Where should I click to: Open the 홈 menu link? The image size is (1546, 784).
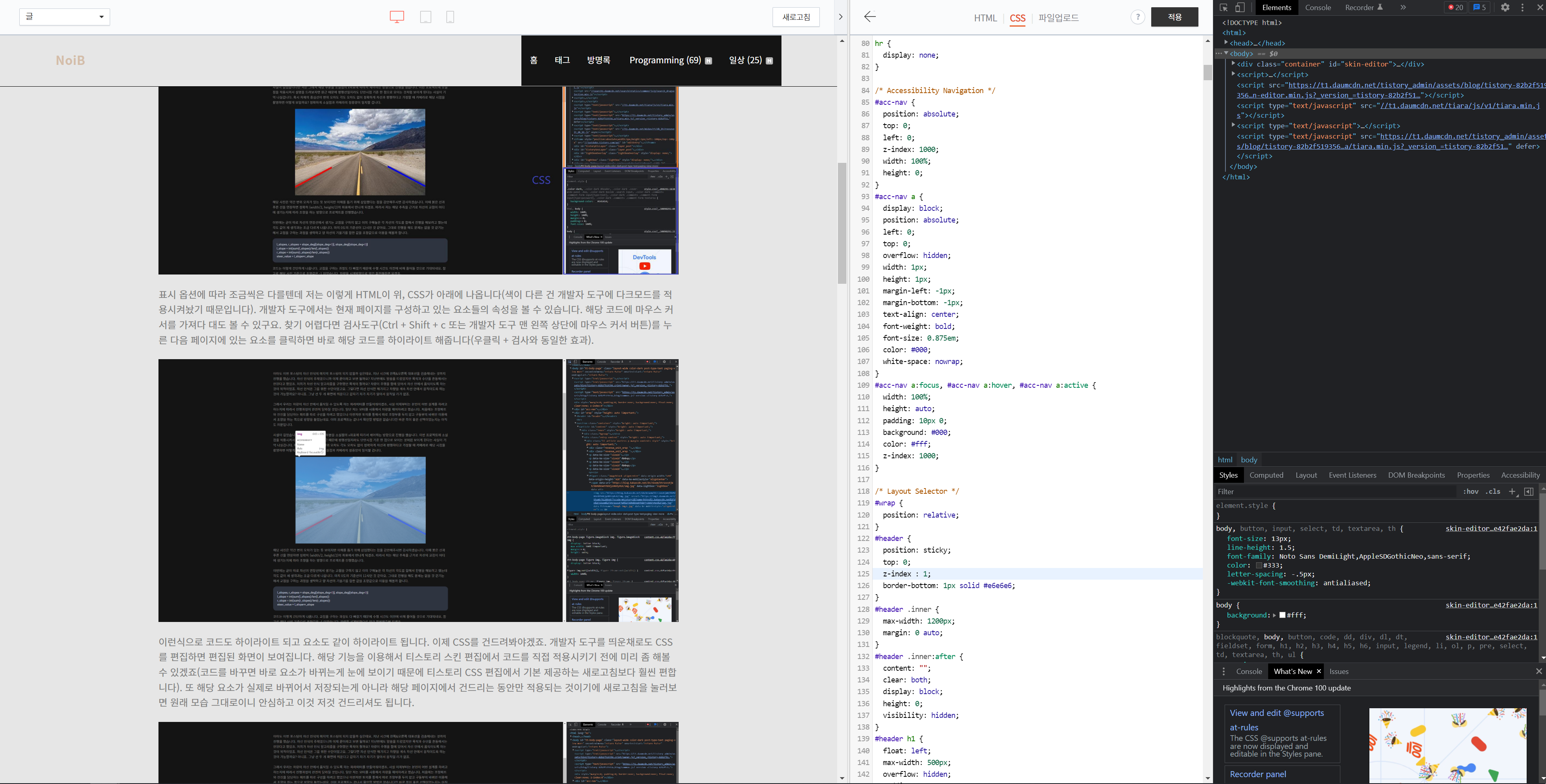point(533,60)
